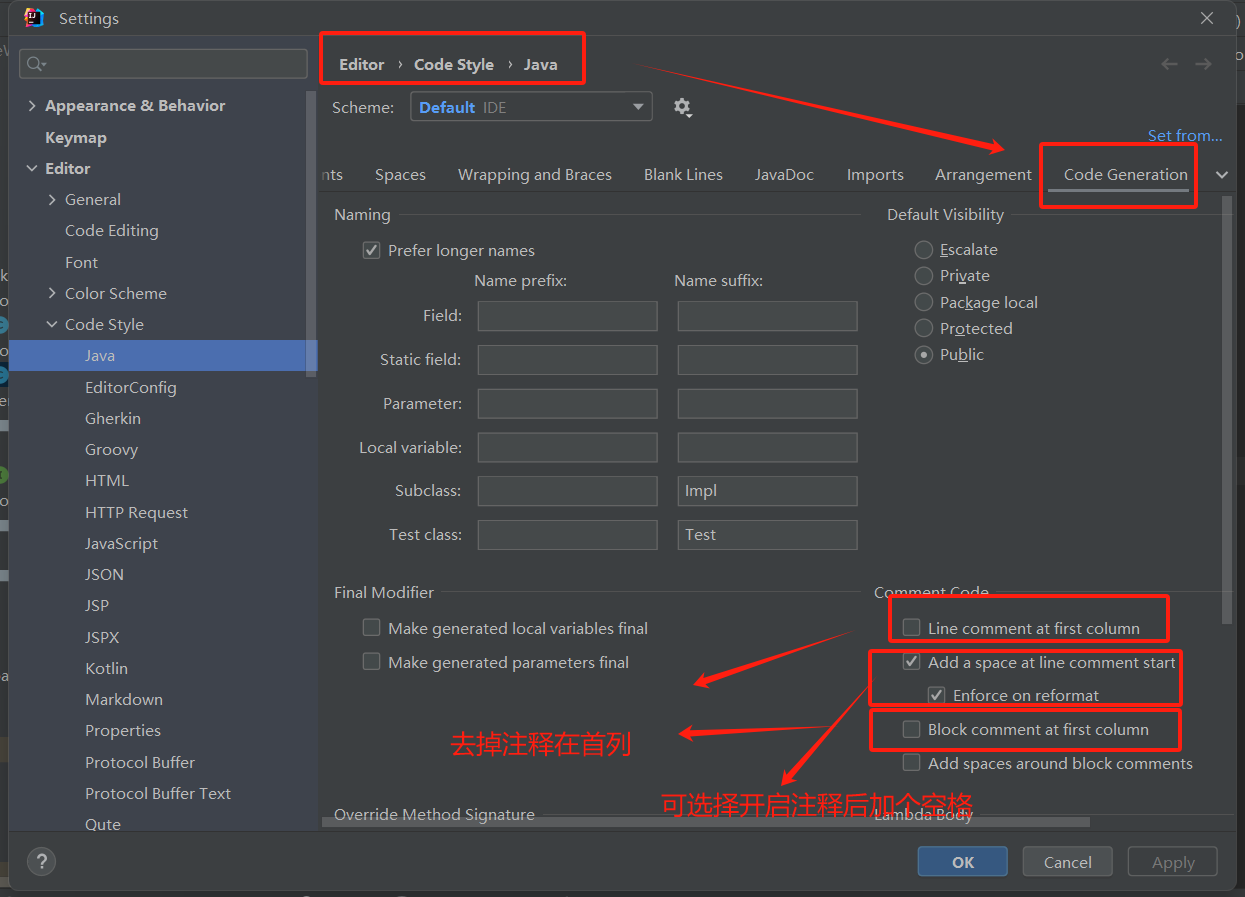Open the Arrangement tab
Screen dimensions: 1245x897
[983, 175]
